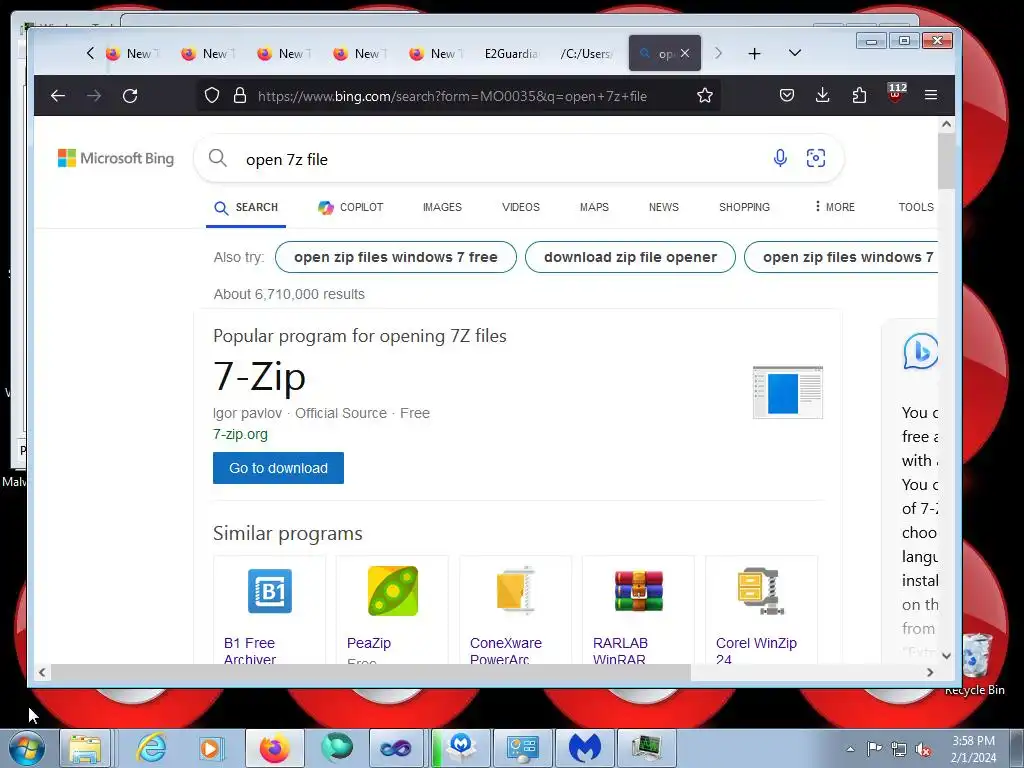Click the taskbar clock showing 3:58 PM
Viewport: 1024px width, 768px height.
pos(973,749)
